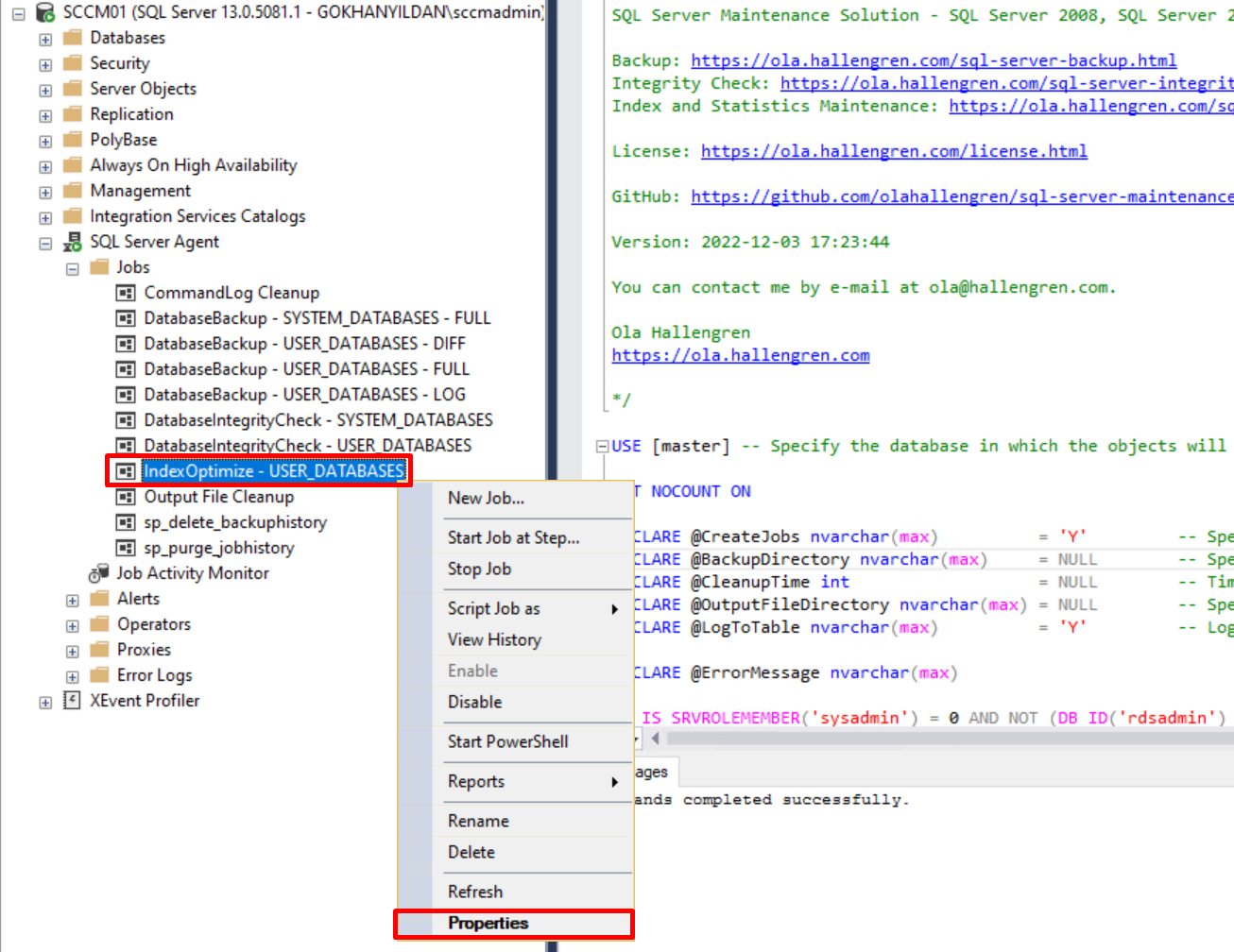Image resolution: width=1234 pixels, height=952 pixels.
Task: Click the SYSTEM_DATABASES - FULL backup job icon
Action: (126, 318)
